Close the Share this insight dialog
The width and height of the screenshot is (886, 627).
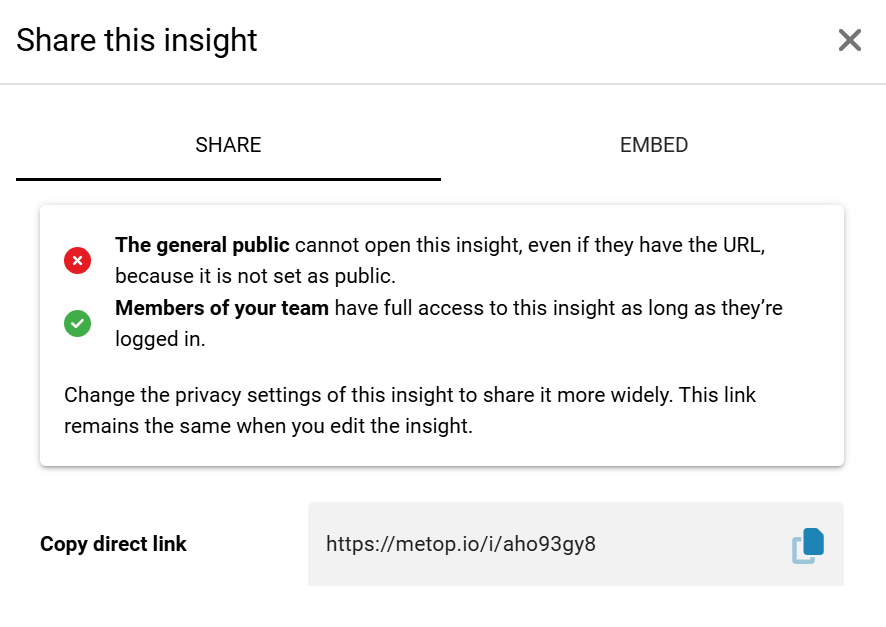(849, 40)
